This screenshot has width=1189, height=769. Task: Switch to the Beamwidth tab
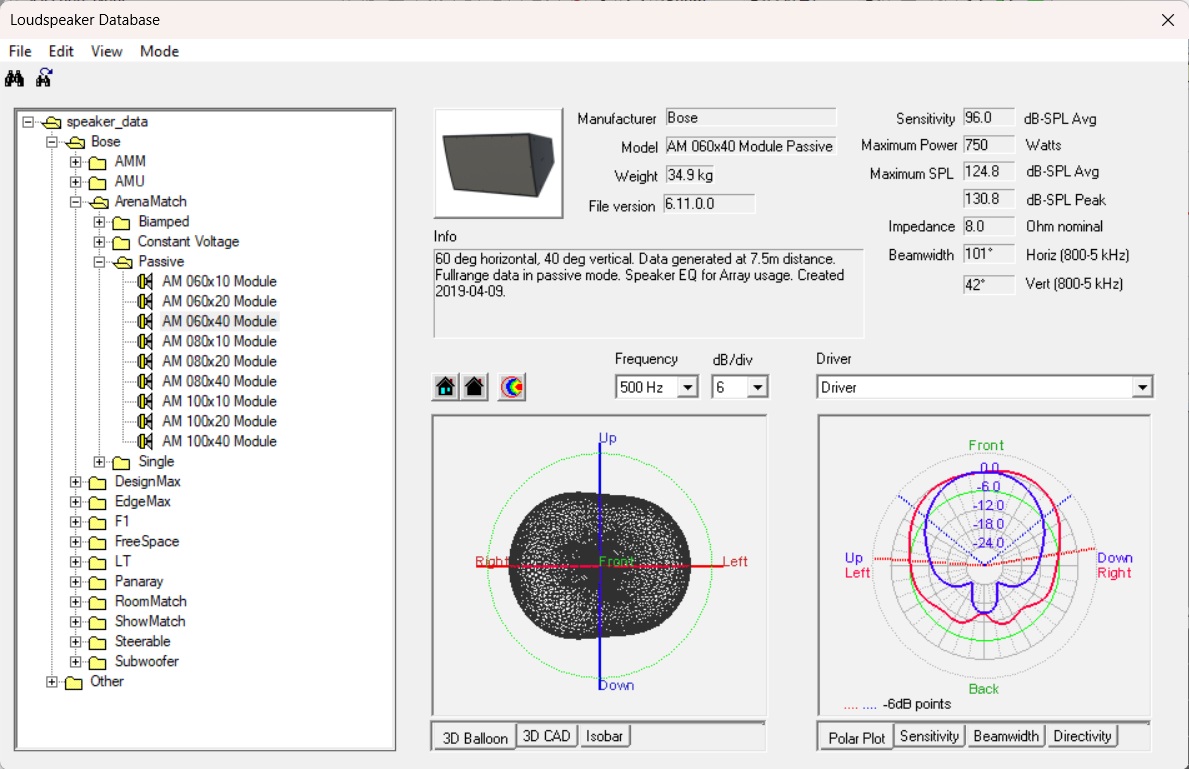[1005, 736]
